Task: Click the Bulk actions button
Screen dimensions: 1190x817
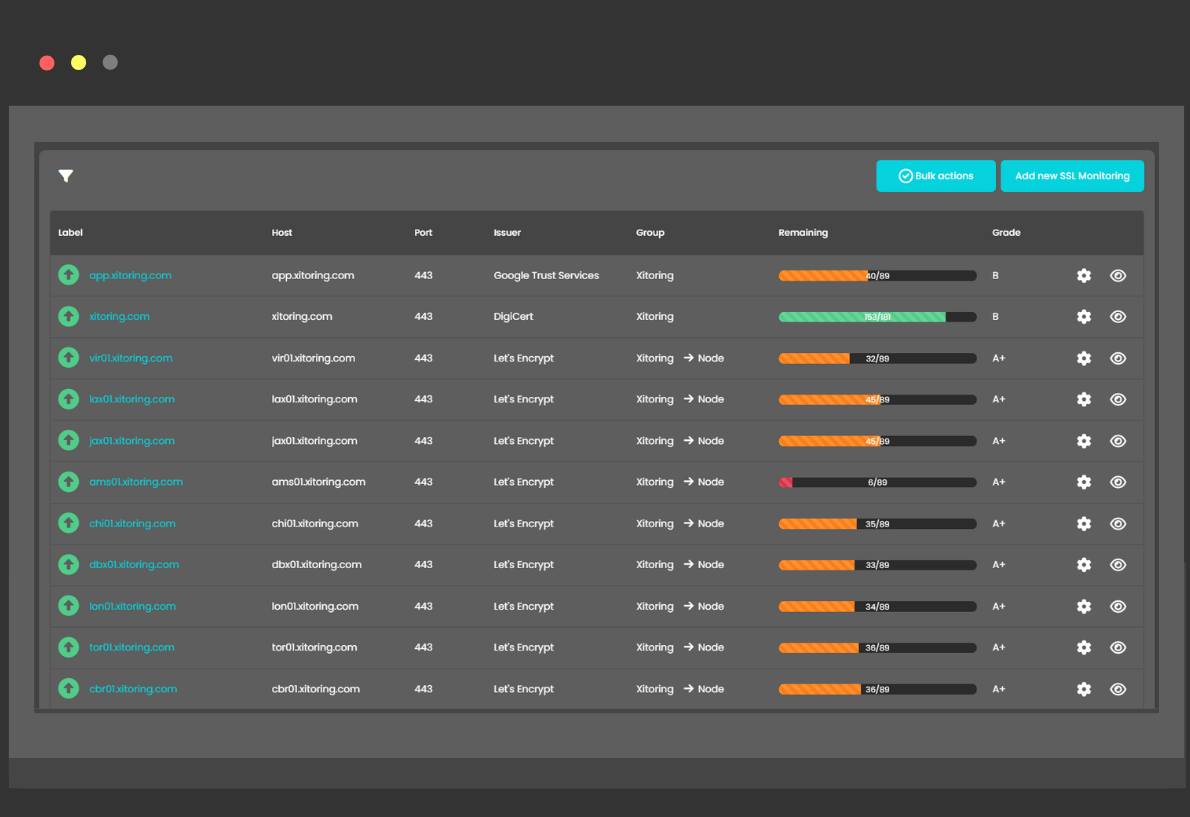Action: (x=935, y=176)
